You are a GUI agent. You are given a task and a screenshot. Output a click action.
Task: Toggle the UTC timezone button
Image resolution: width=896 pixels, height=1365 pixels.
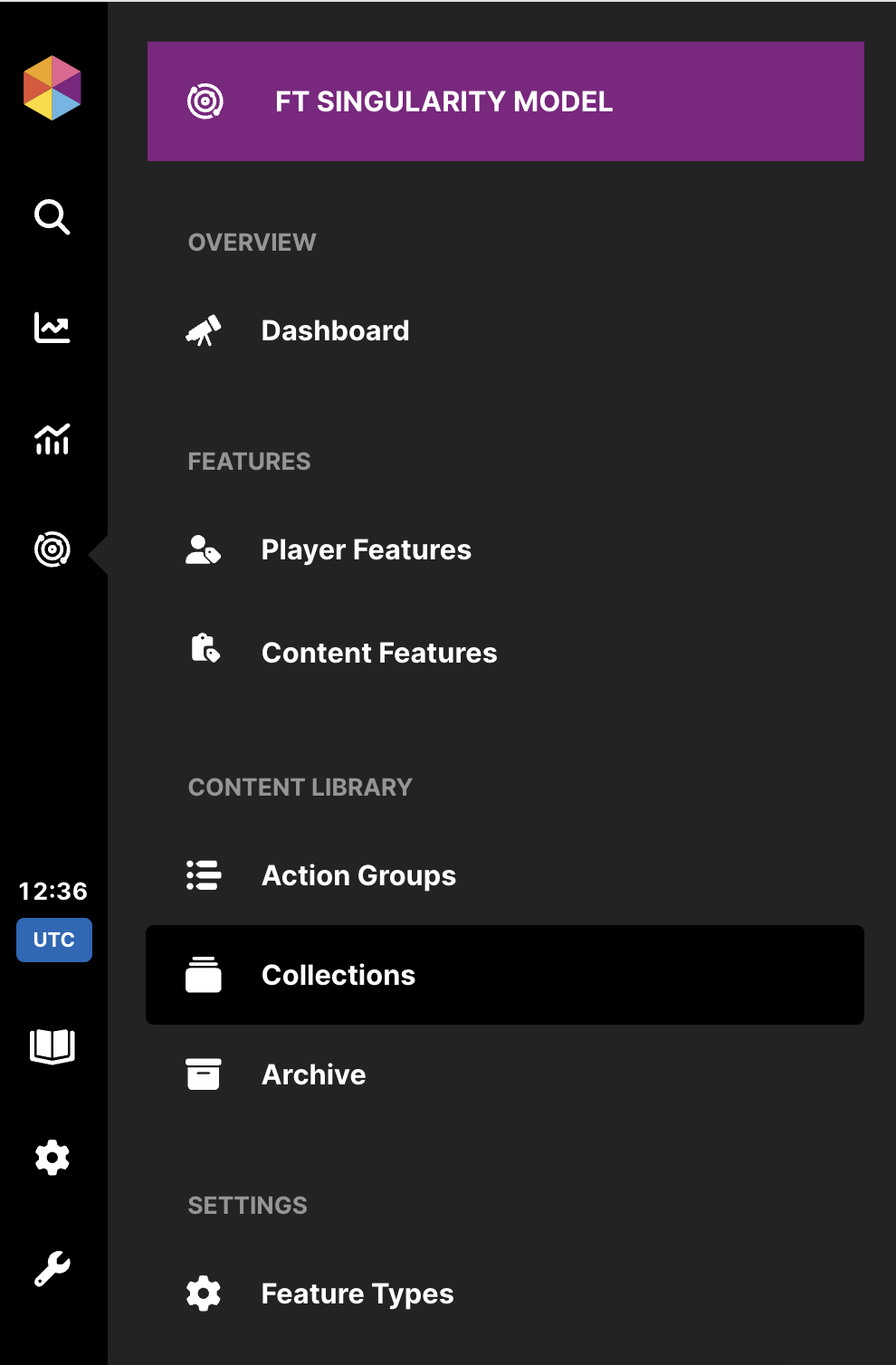pyautogui.click(x=54, y=940)
